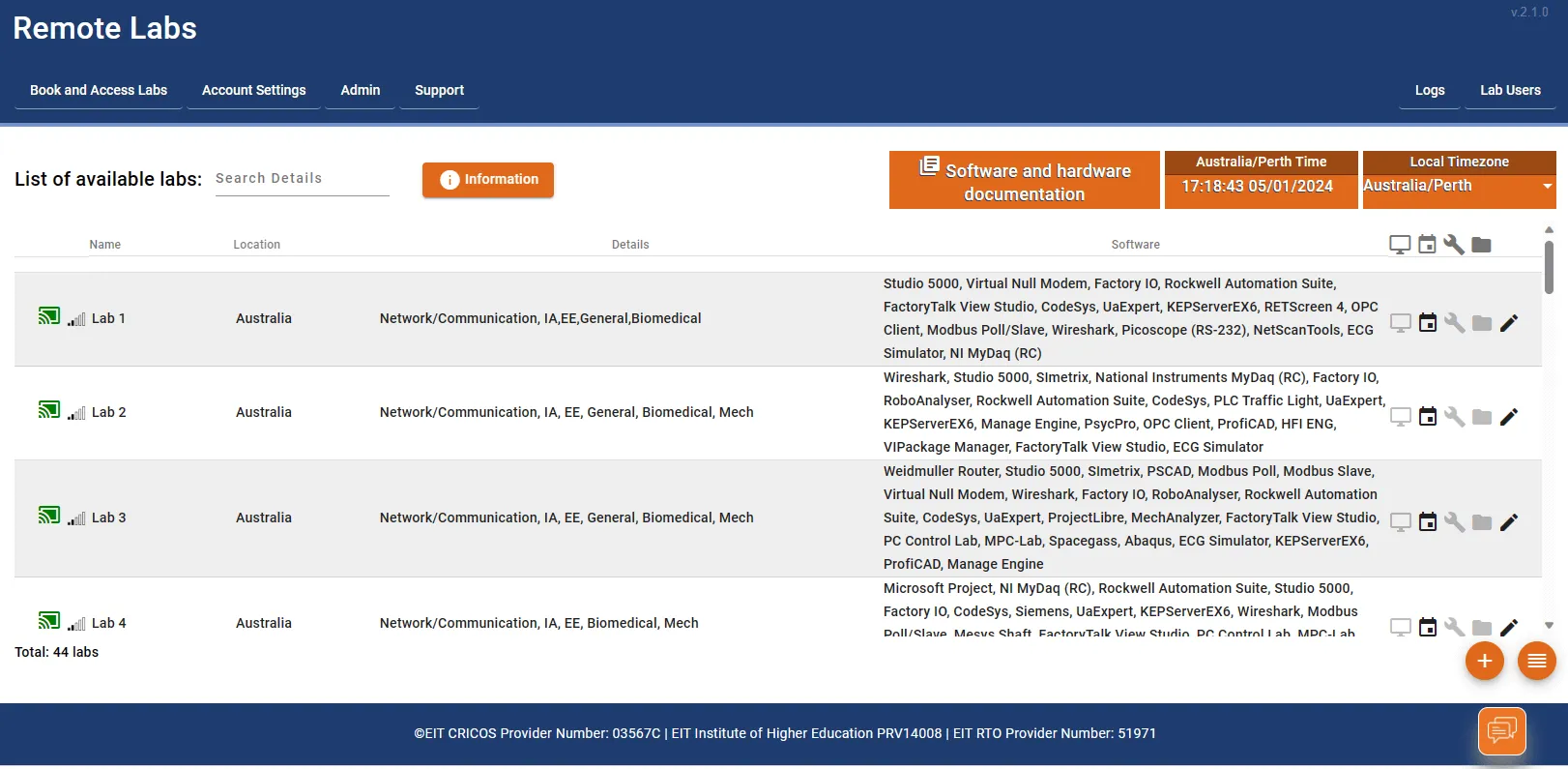The width and height of the screenshot is (1568, 769).
Task: Click the wrench icon in Lab 3 row
Action: click(1454, 522)
